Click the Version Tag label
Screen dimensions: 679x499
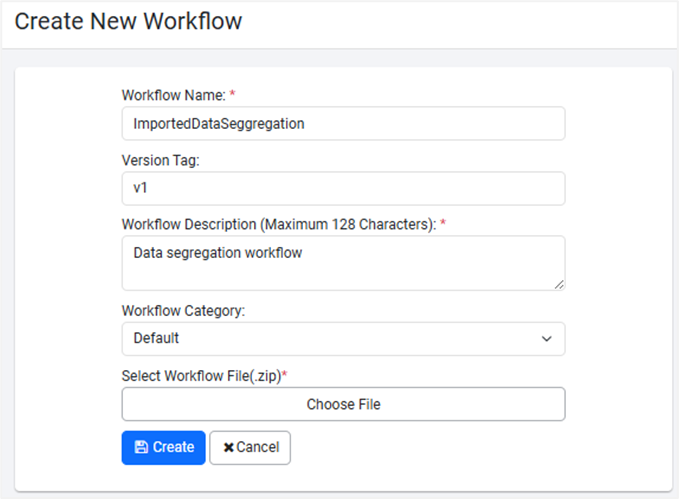point(161,160)
